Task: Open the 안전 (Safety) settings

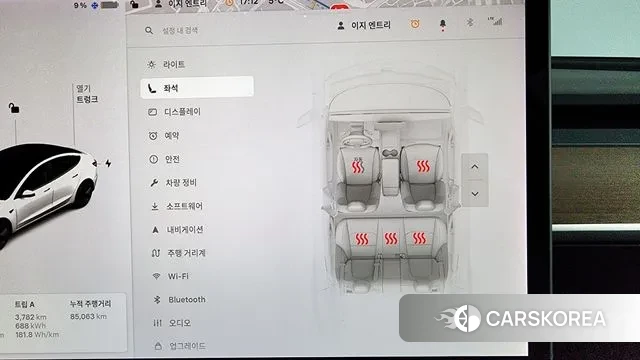Action: 164,159
